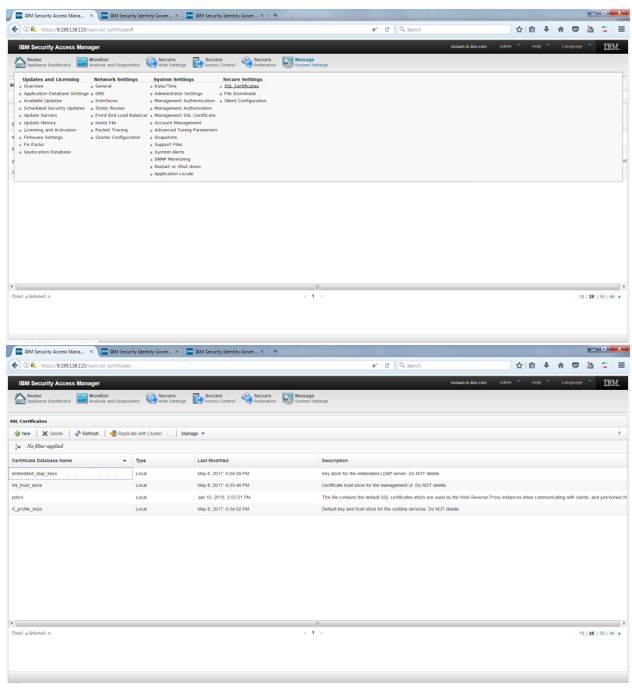The height and width of the screenshot is (688, 632).
Task: Open the hamburger menu in upper browser
Action: (x=621, y=29)
